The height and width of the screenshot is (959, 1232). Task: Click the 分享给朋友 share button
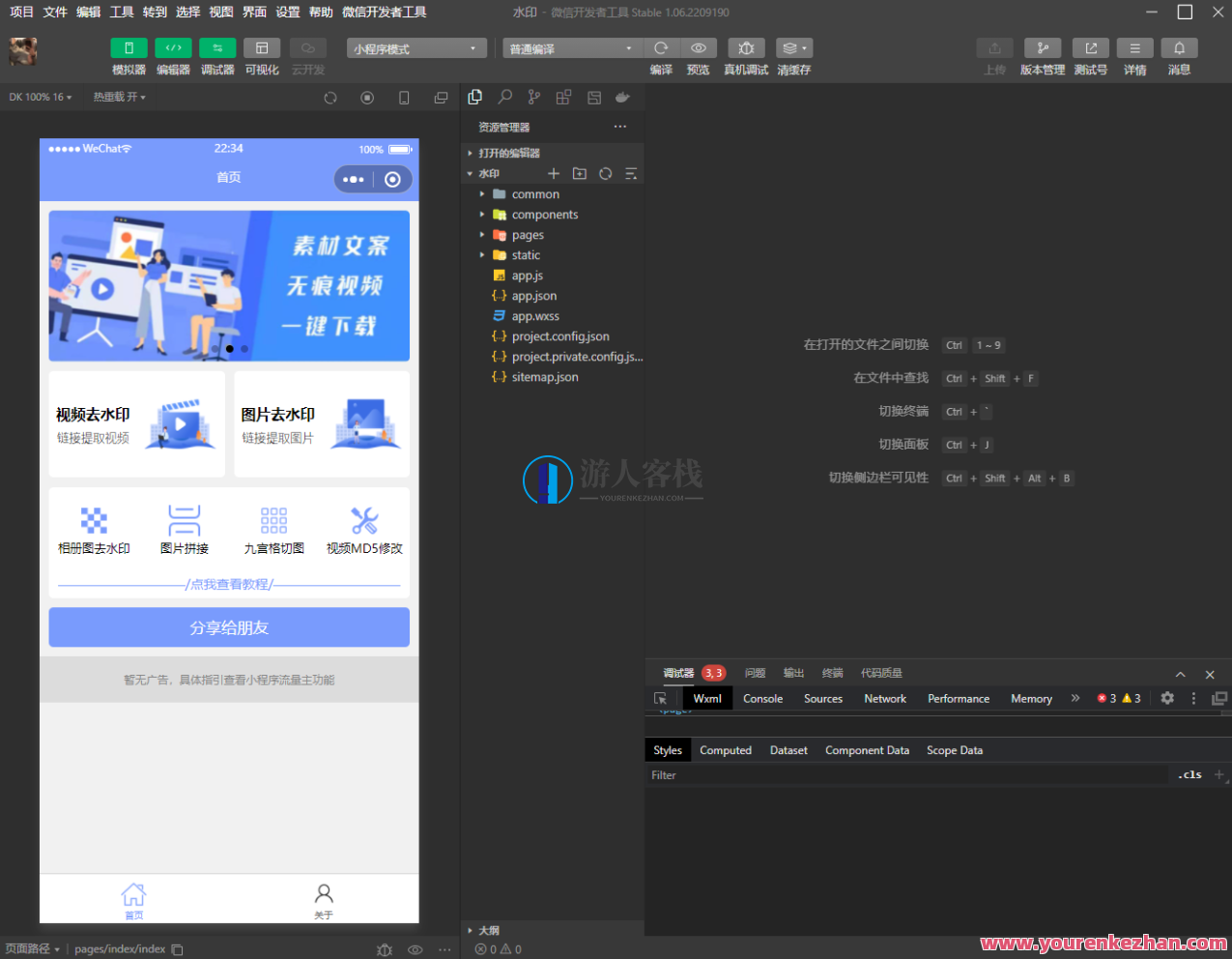click(x=229, y=626)
